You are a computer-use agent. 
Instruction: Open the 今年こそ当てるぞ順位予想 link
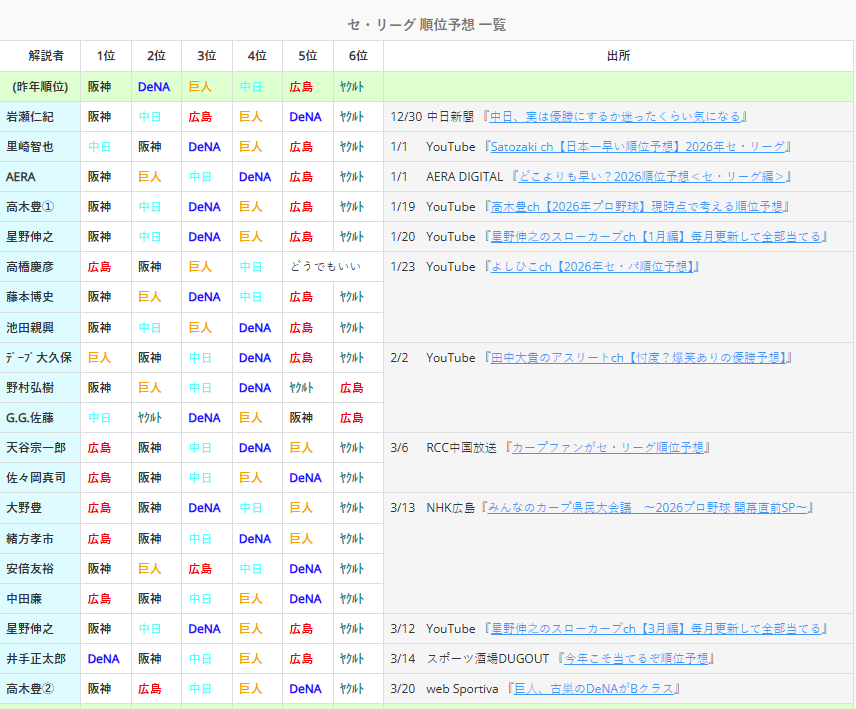point(636,659)
